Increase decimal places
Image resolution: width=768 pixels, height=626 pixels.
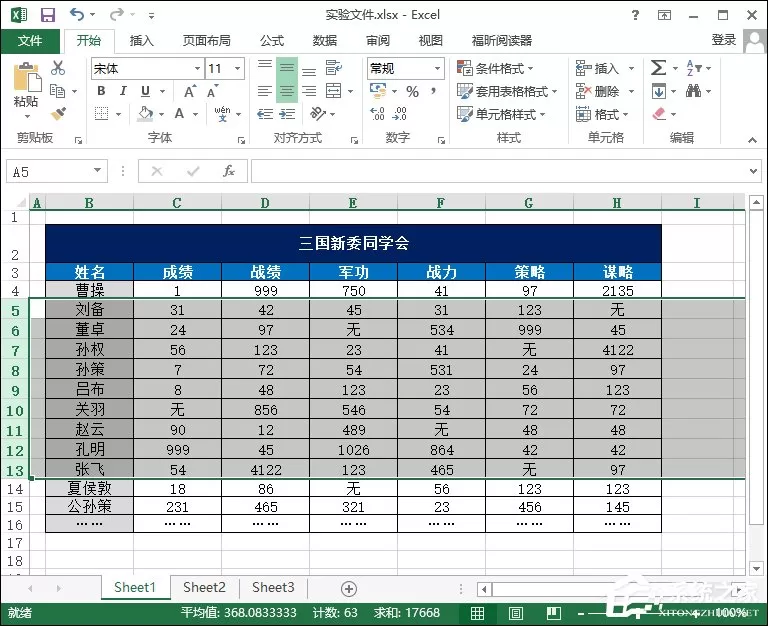(x=377, y=114)
